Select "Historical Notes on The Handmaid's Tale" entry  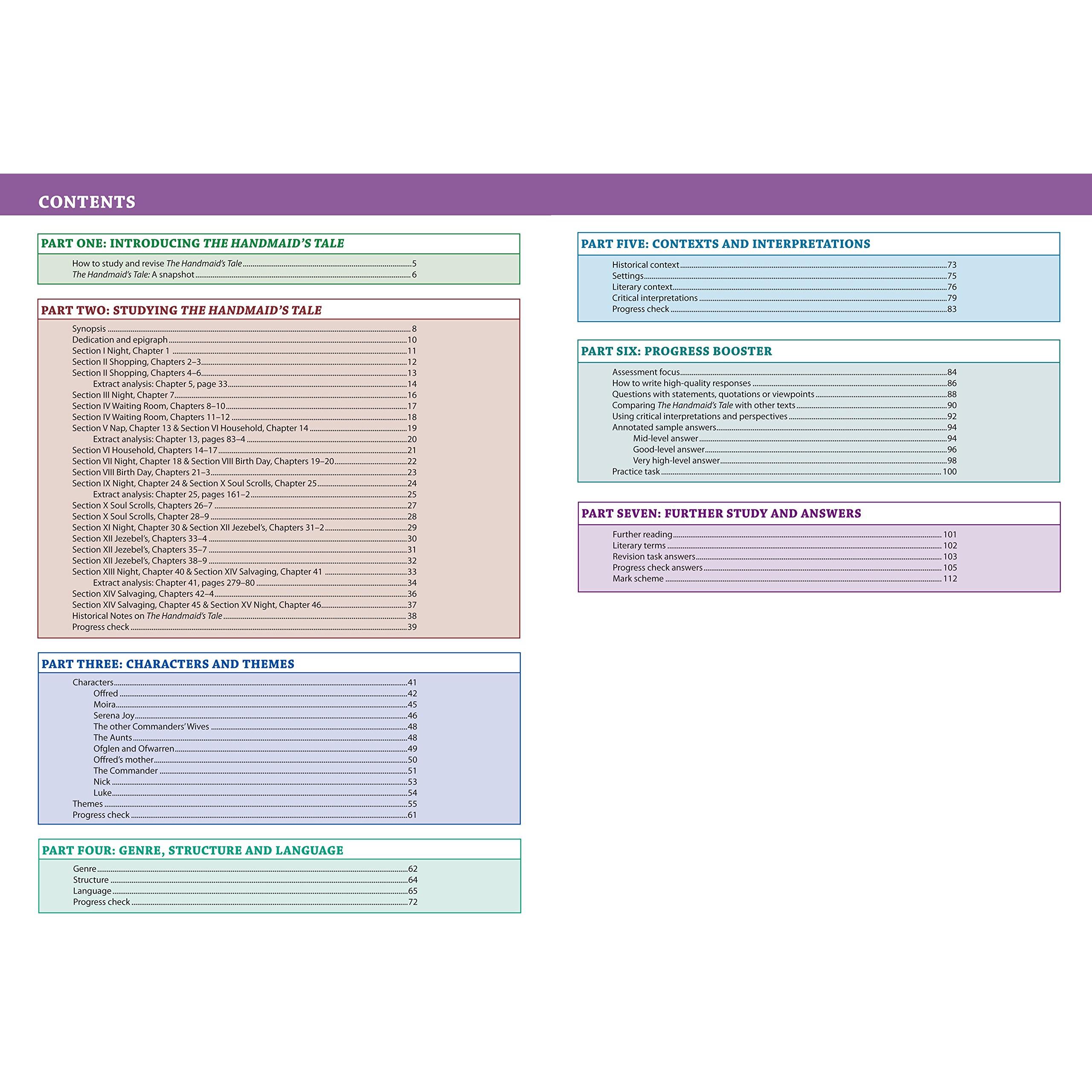pos(244,616)
